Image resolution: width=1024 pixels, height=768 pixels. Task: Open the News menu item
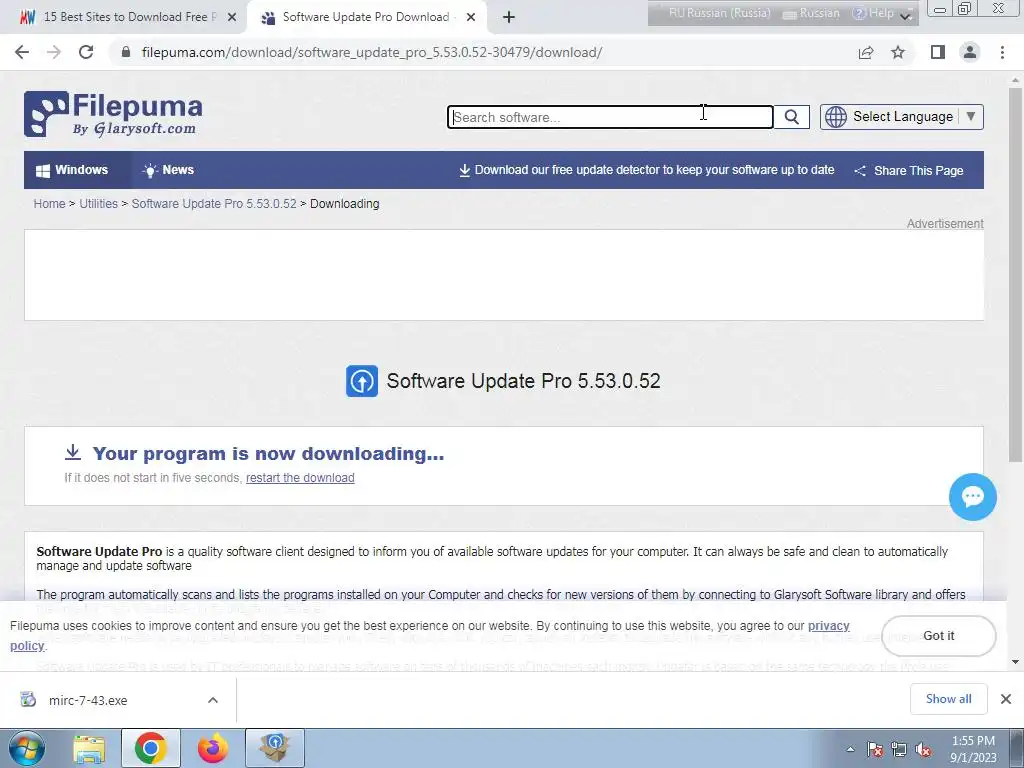168,170
